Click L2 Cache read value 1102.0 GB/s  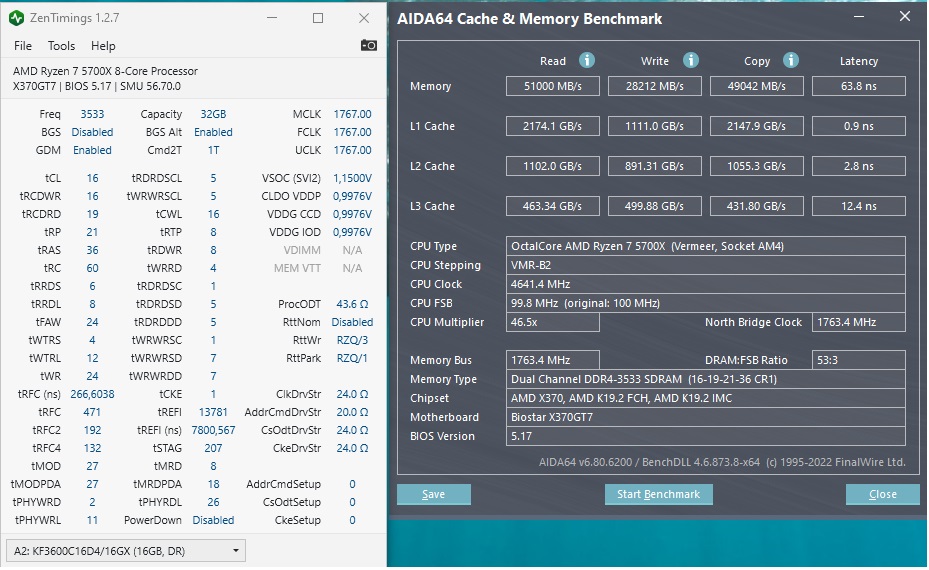coord(553,166)
